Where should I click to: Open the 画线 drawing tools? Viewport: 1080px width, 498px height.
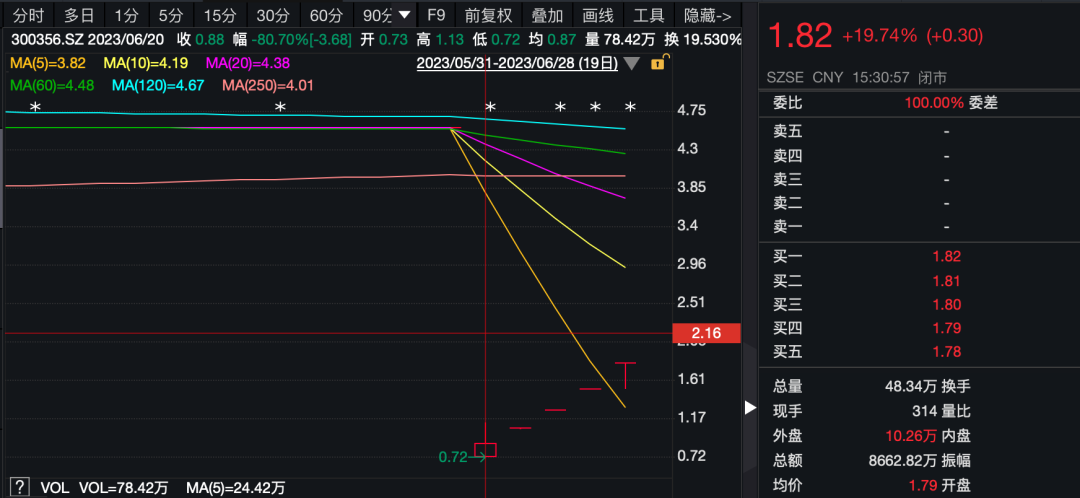pyautogui.click(x=597, y=15)
